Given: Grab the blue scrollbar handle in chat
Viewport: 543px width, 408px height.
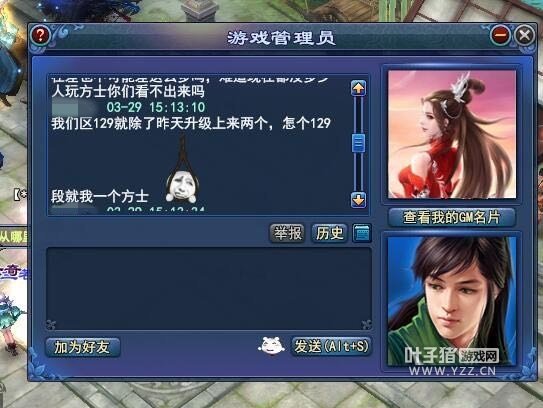Looking at the screenshot, I should 358,143.
